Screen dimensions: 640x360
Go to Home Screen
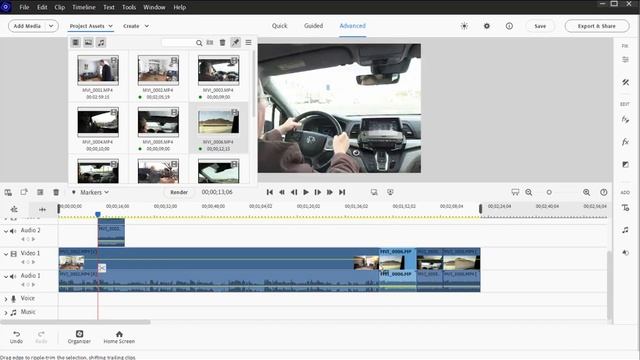[119, 337]
